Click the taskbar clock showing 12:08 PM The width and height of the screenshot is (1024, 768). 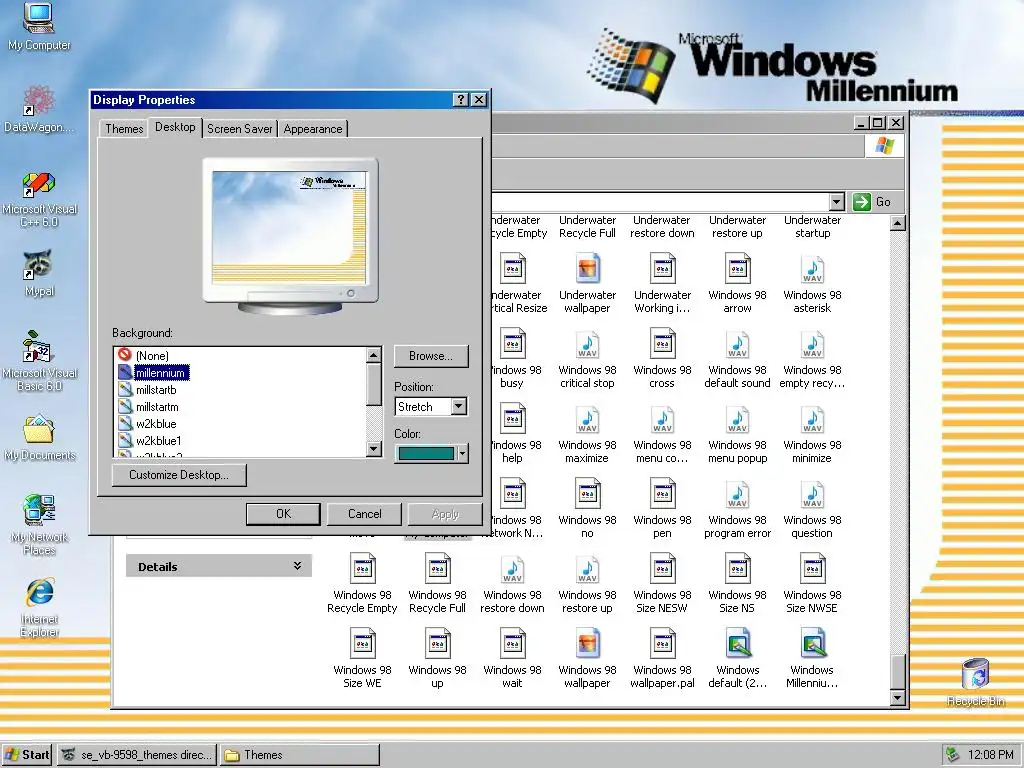[991, 755]
